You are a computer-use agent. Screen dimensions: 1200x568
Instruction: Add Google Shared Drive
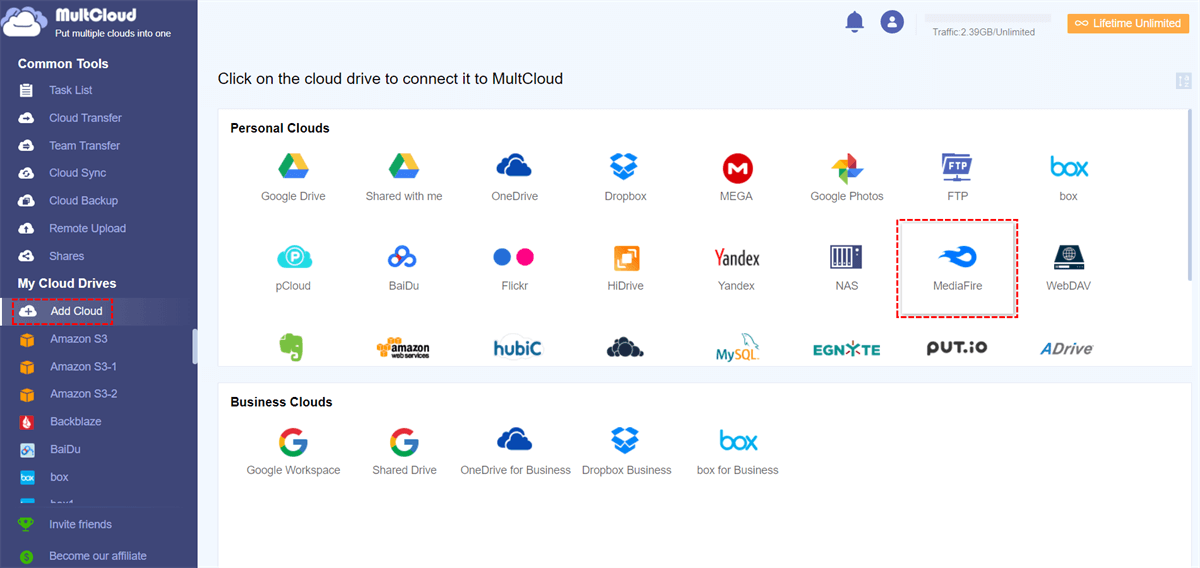404,451
